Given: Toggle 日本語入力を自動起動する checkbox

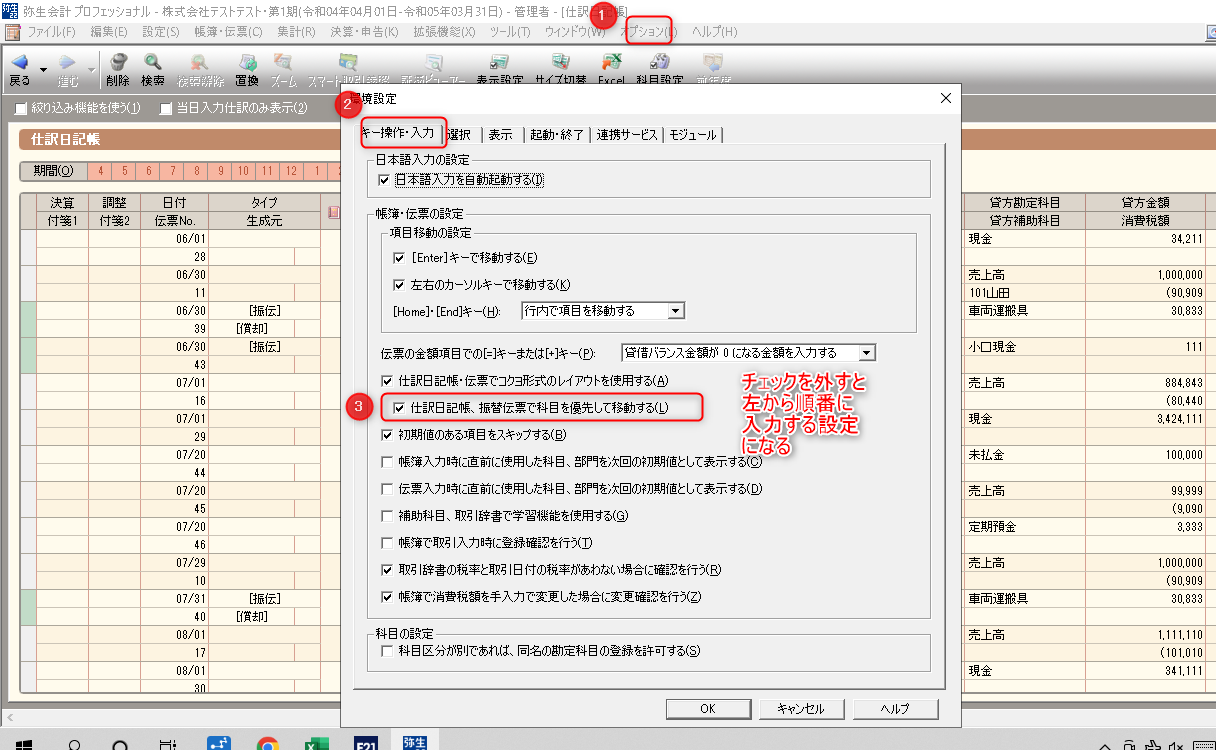Looking at the screenshot, I should click(x=385, y=180).
